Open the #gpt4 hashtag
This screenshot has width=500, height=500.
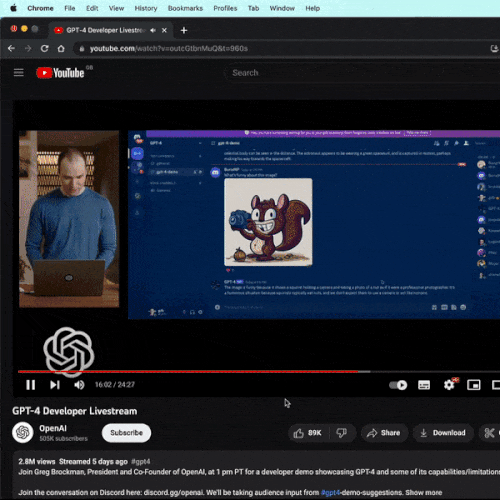141,462
